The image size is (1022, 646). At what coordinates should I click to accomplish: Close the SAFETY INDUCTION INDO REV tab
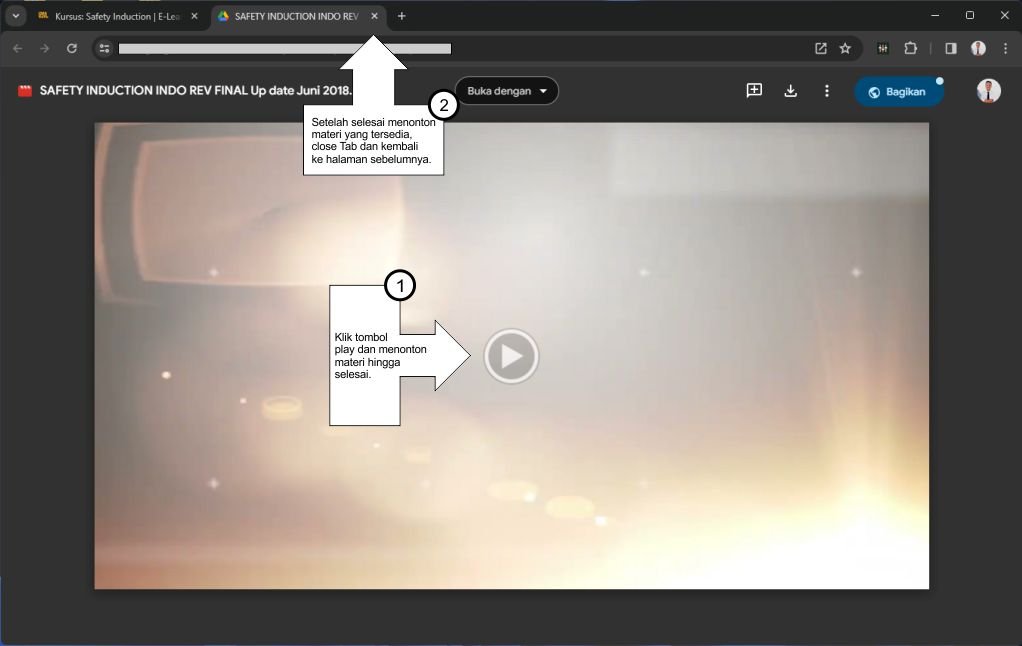tap(374, 16)
